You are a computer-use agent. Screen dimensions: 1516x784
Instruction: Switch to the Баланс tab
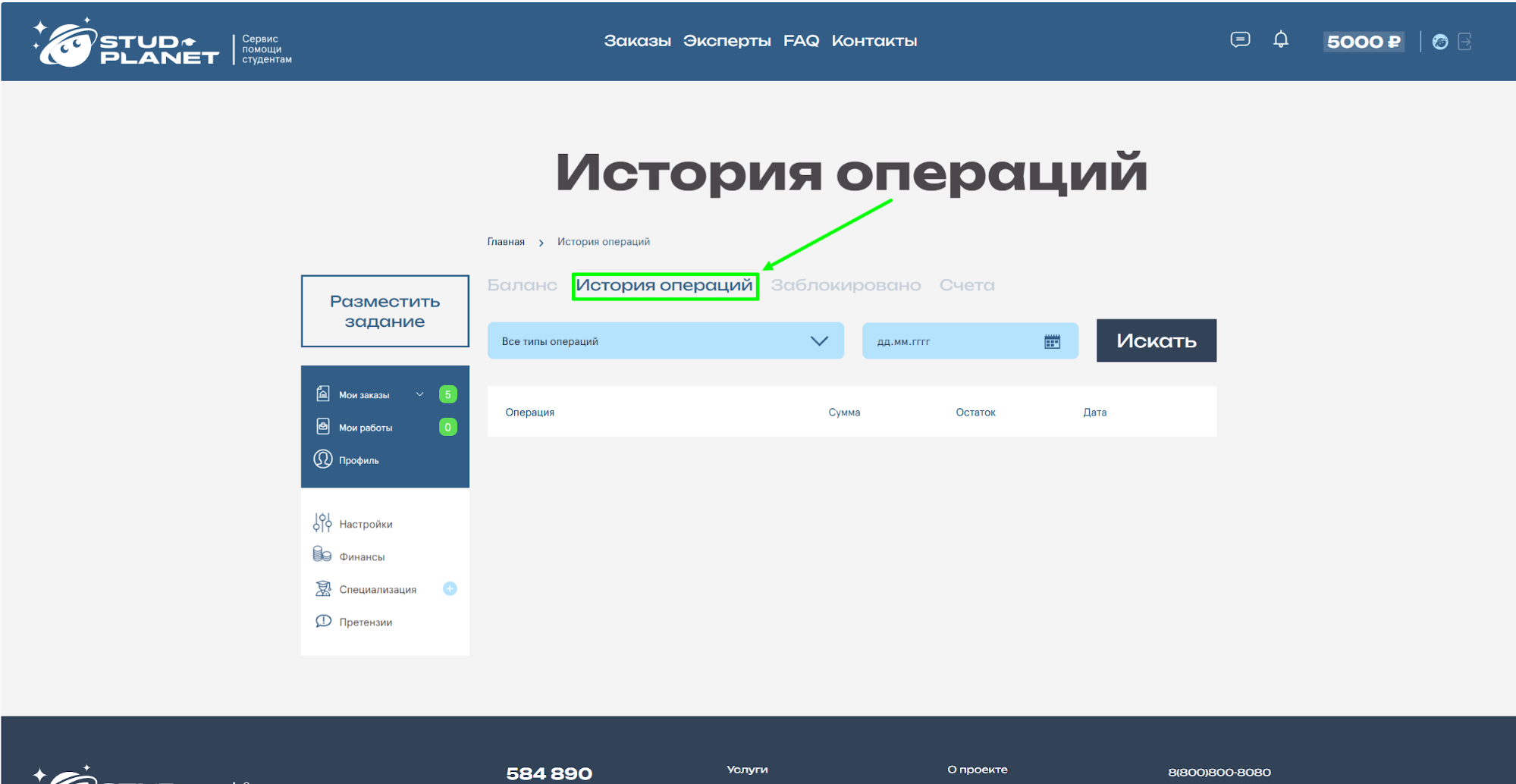(x=522, y=286)
